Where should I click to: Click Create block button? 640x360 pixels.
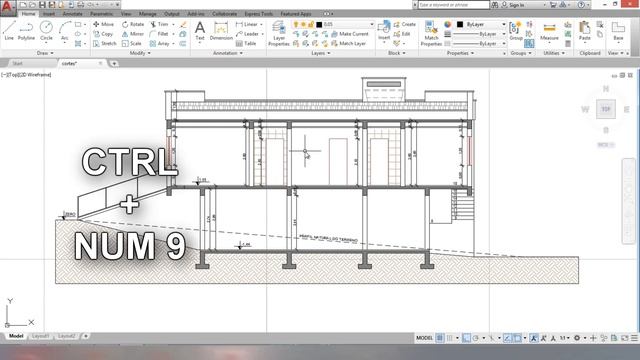(404, 24)
